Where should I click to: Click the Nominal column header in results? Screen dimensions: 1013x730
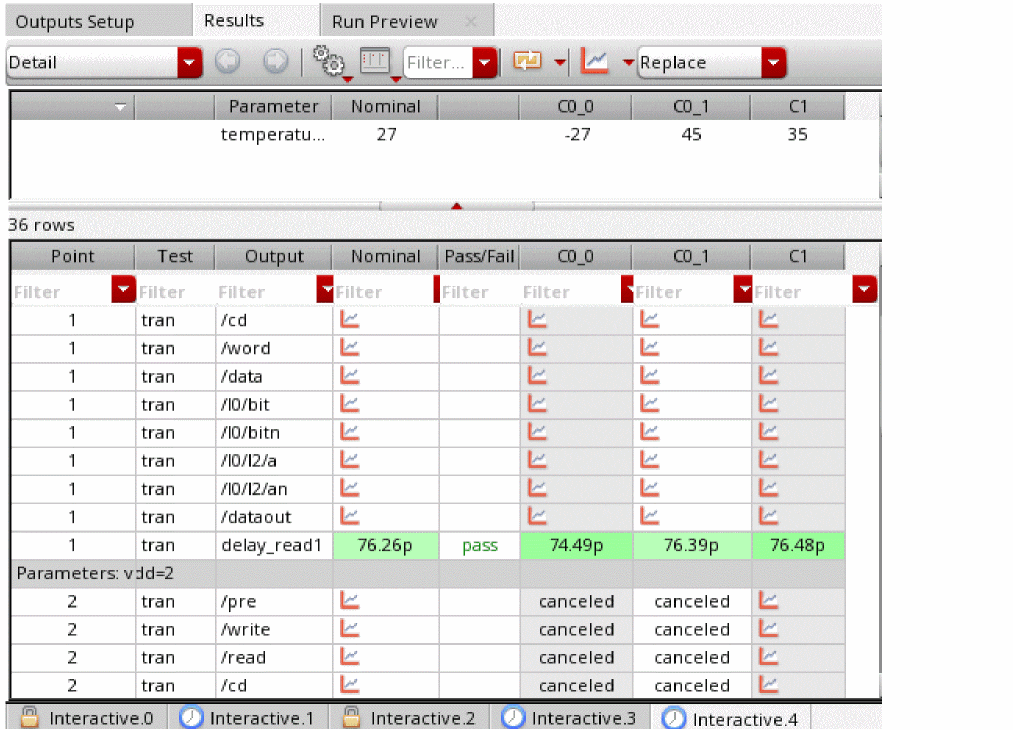(x=385, y=256)
